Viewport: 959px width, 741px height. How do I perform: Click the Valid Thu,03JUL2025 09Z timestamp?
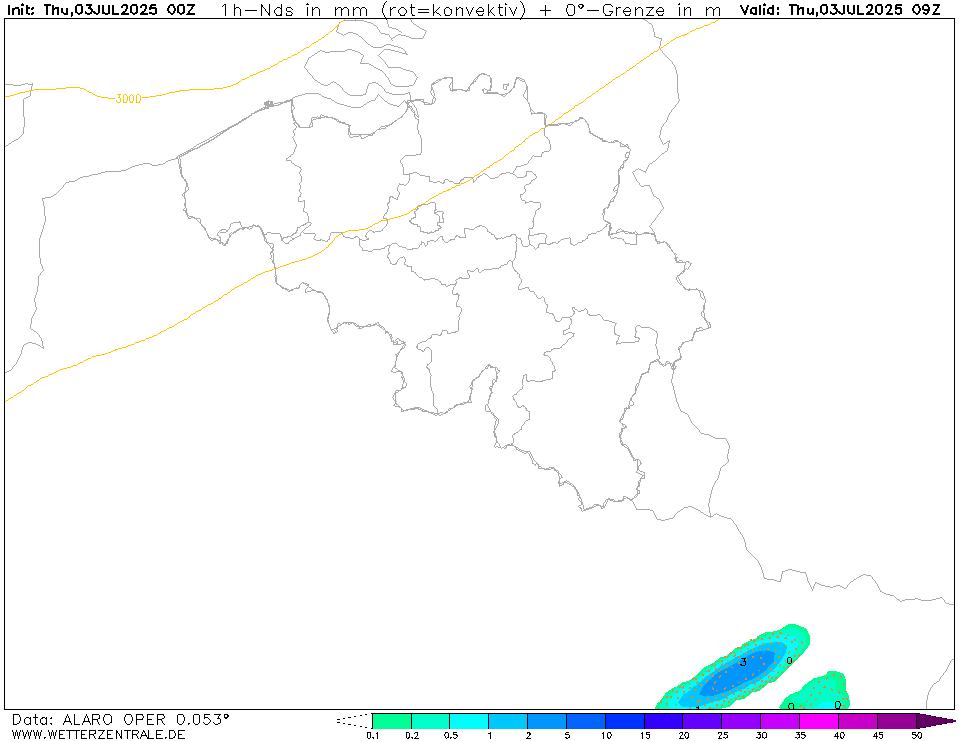click(840, 10)
